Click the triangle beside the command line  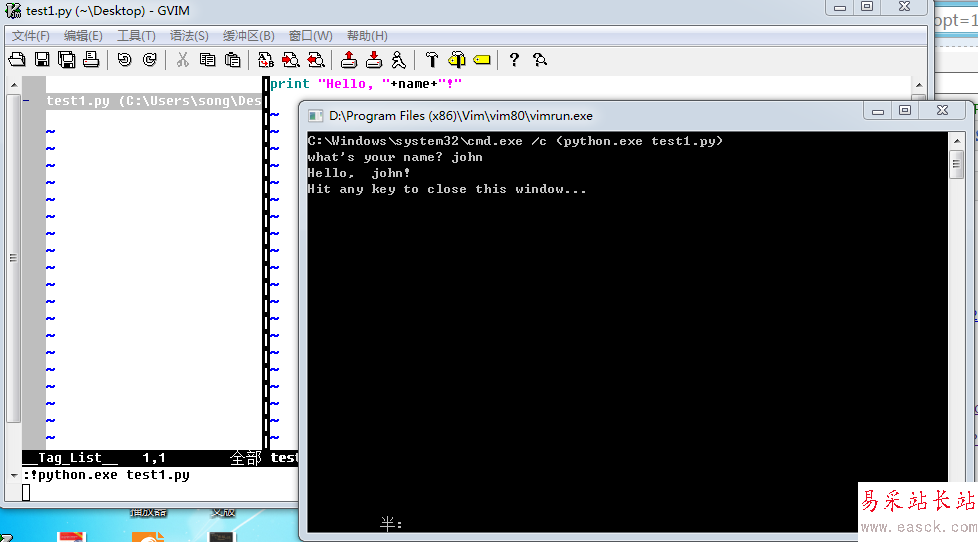(x=14, y=475)
